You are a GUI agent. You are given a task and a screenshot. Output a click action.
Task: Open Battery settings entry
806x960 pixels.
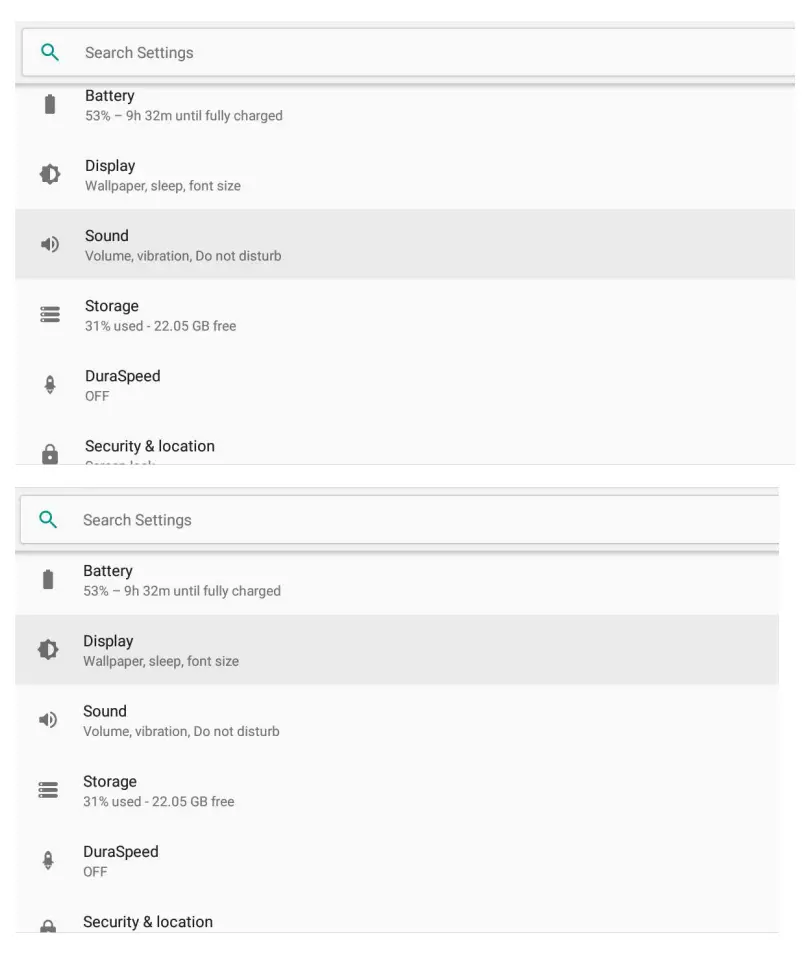point(300,104)
